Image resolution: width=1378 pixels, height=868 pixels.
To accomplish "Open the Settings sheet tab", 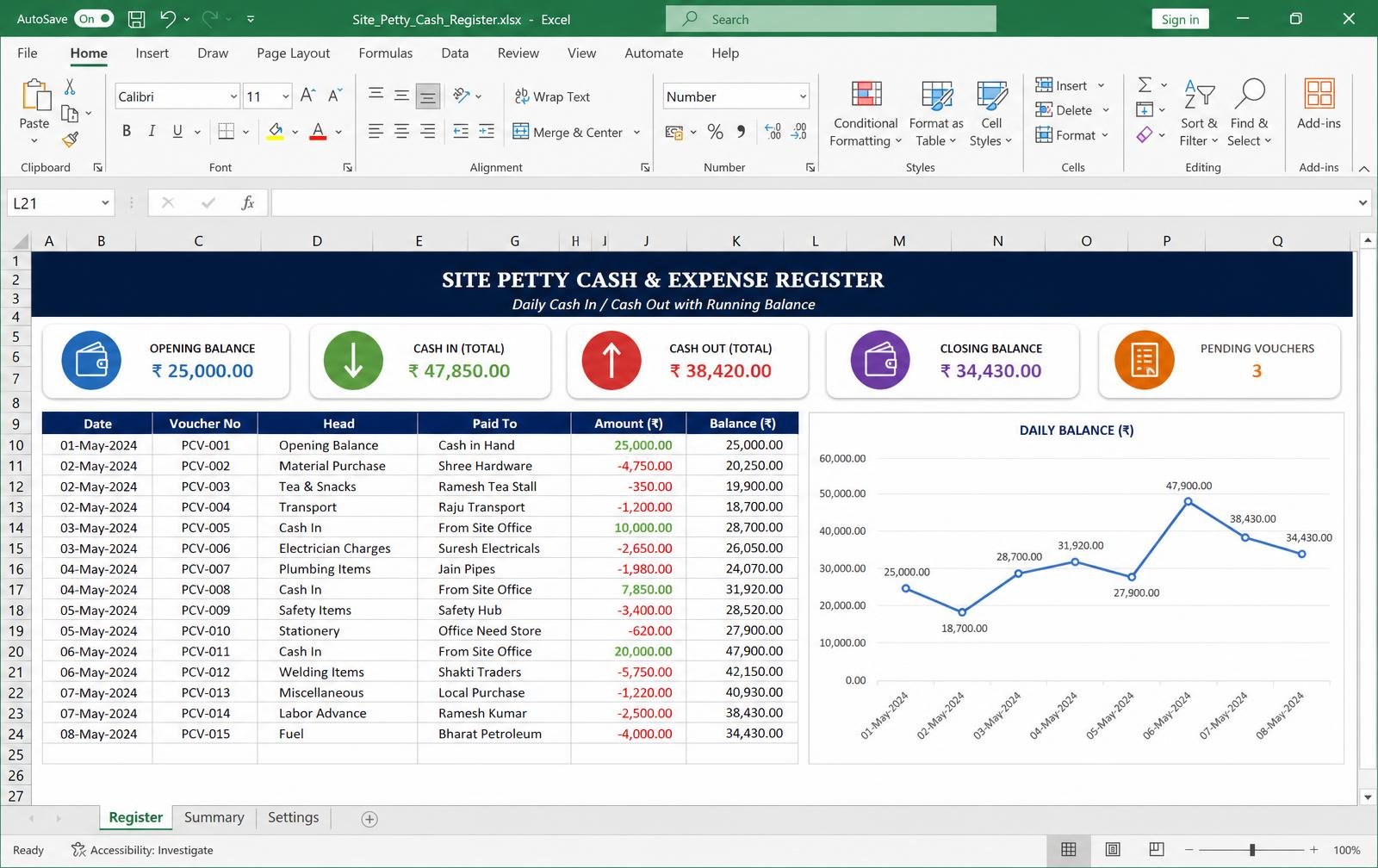I will [x=293, y=817].
